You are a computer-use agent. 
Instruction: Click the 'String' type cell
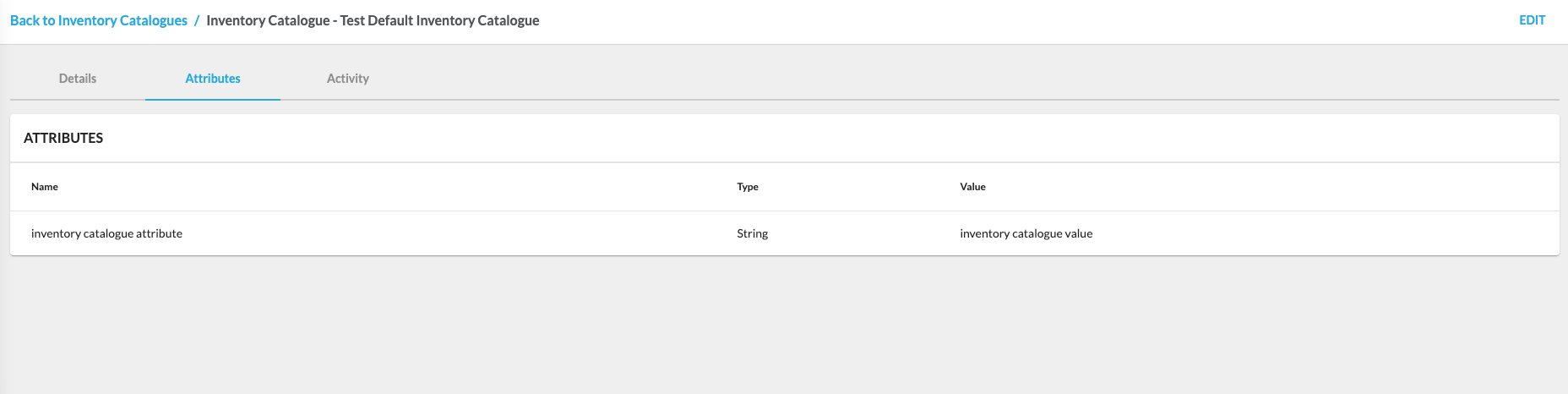coord(752,233)
